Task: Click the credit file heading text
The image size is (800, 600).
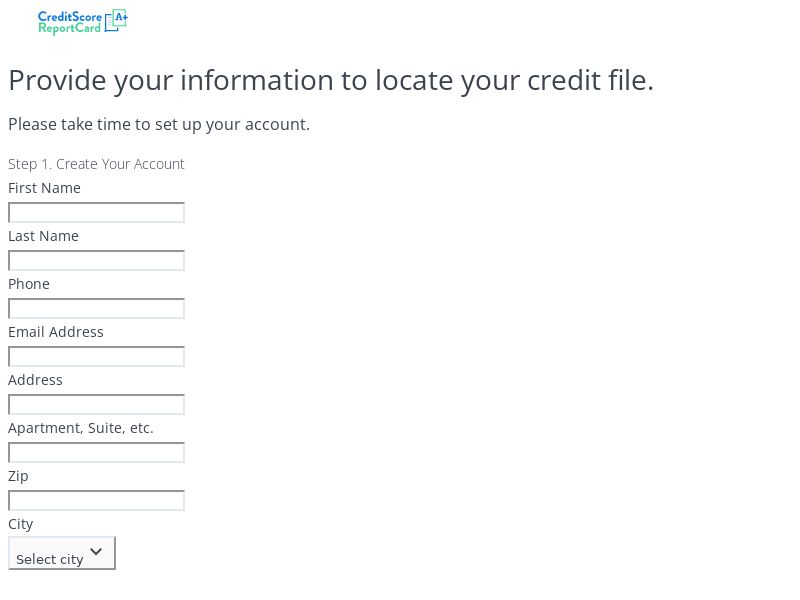Action: 331,80
